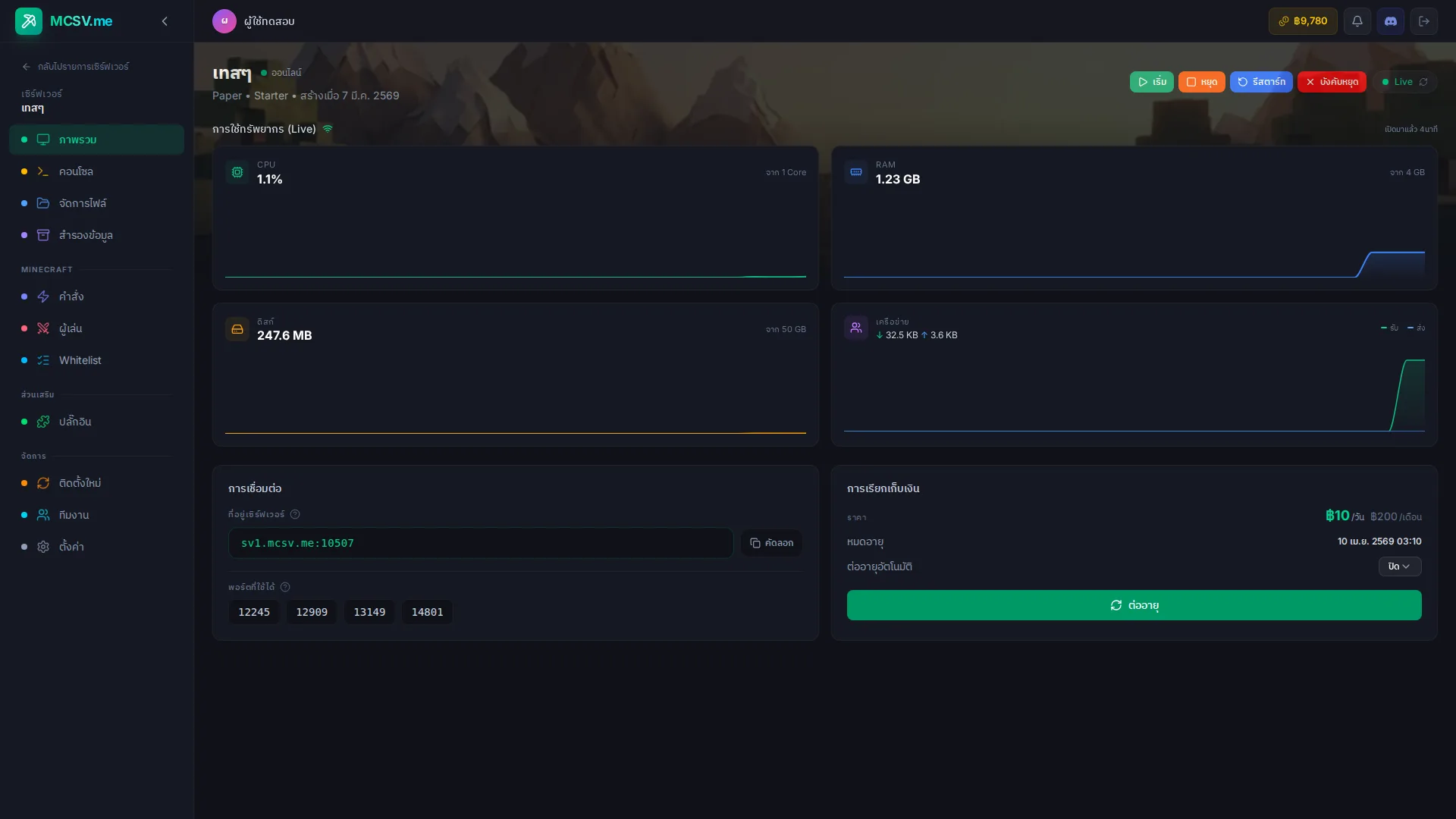Go to Whitelist in sidebar

(80, 360)
